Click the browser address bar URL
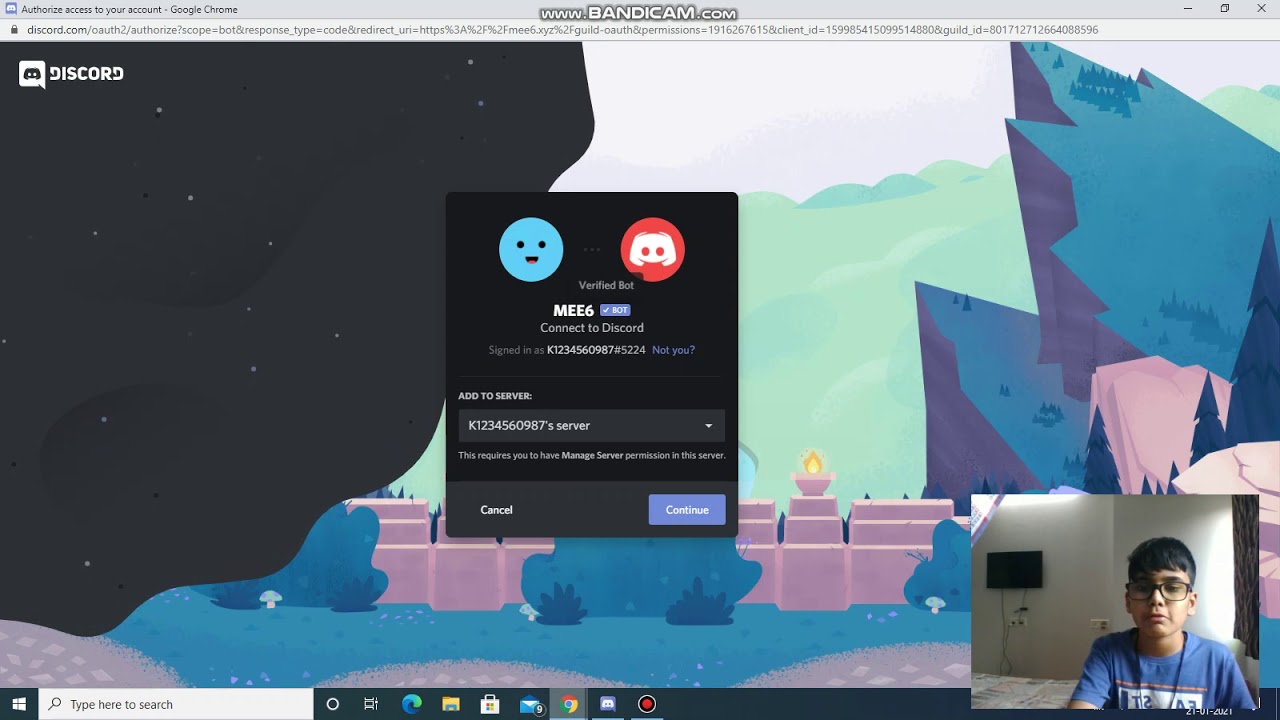The width and height of the screenshot is (1280, 720). point(562,30)
